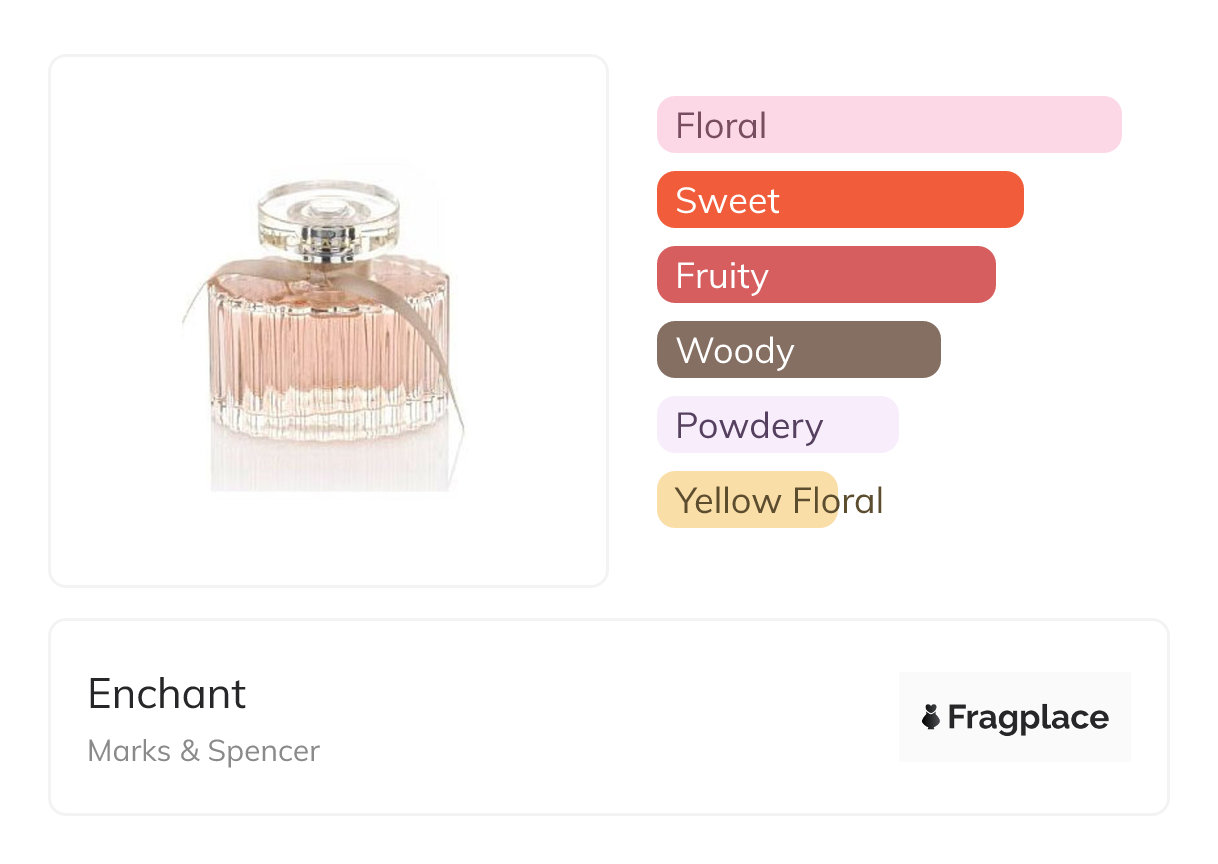Screen dimensions: 1218x864
Task: Click the Marks & Spencer brand name
Action: [204, 751]
